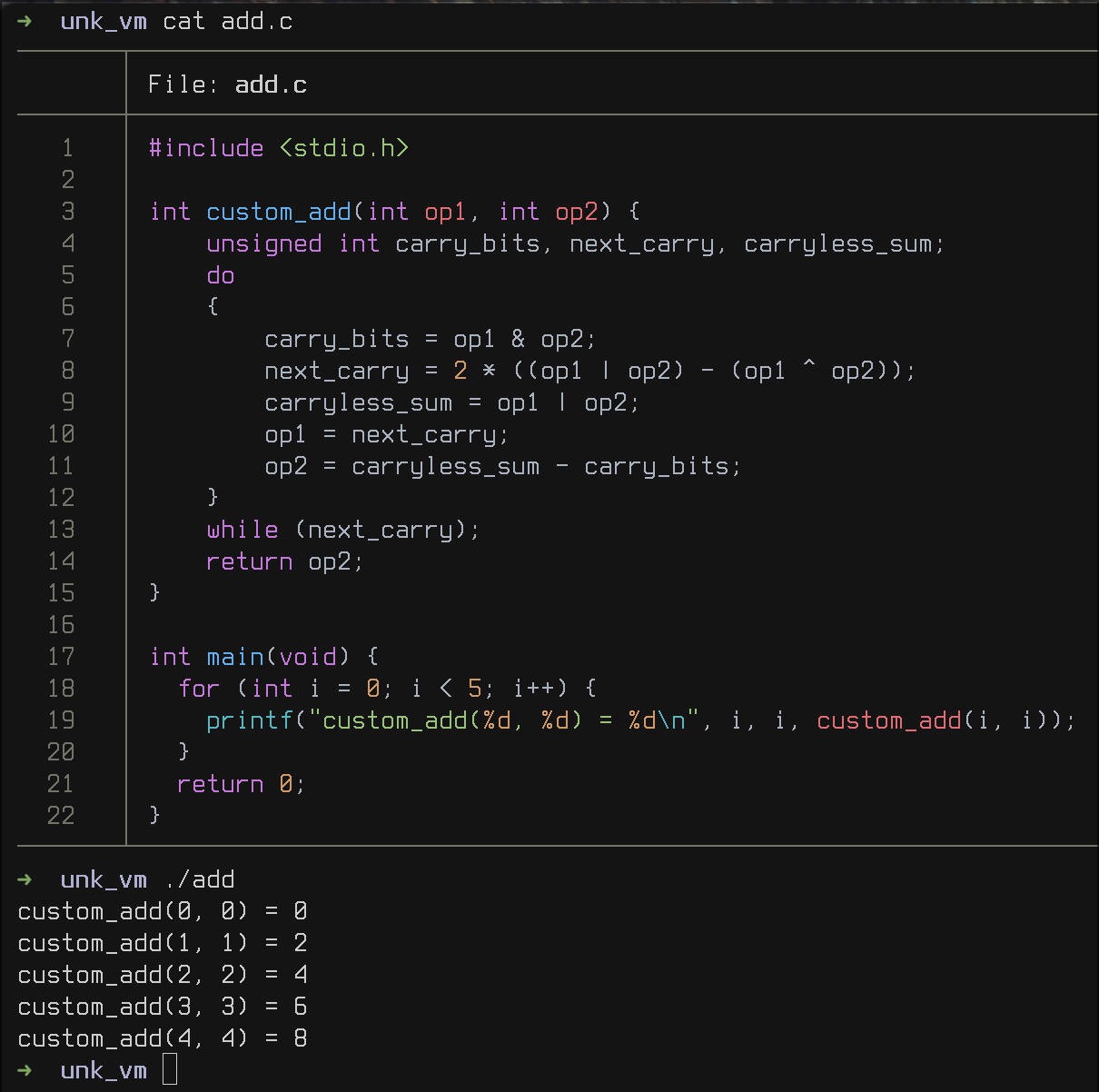Click line number 22 in the gutter

[x=61, y=816]
